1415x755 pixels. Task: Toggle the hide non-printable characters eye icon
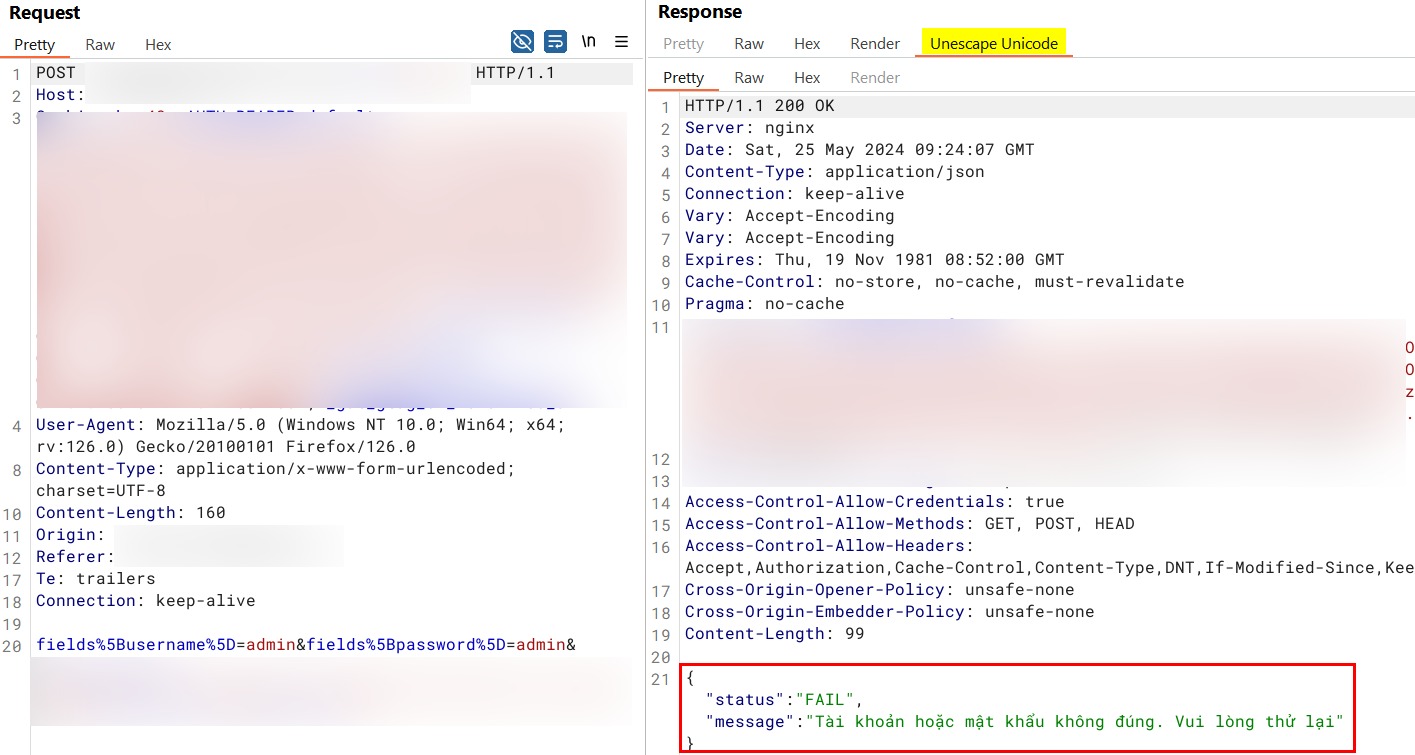[522, 41]
